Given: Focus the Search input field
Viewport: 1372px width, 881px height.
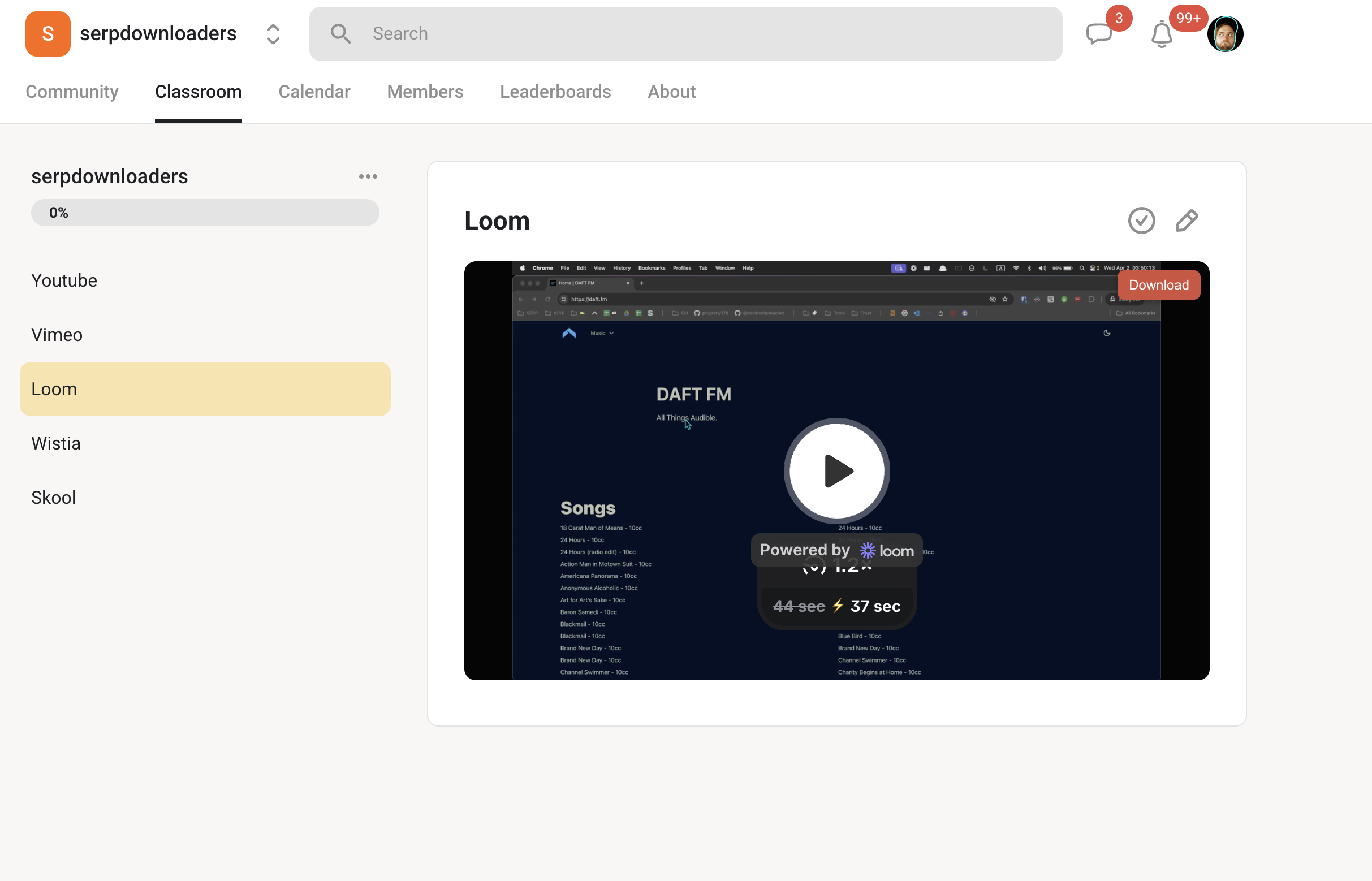Looking at the screenshot, I should (x=685, y=34).
